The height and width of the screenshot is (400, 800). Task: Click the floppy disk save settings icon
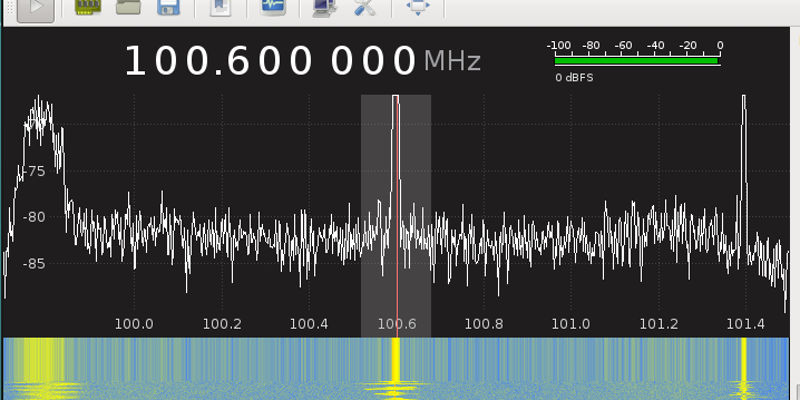click(x=168, y=7)
